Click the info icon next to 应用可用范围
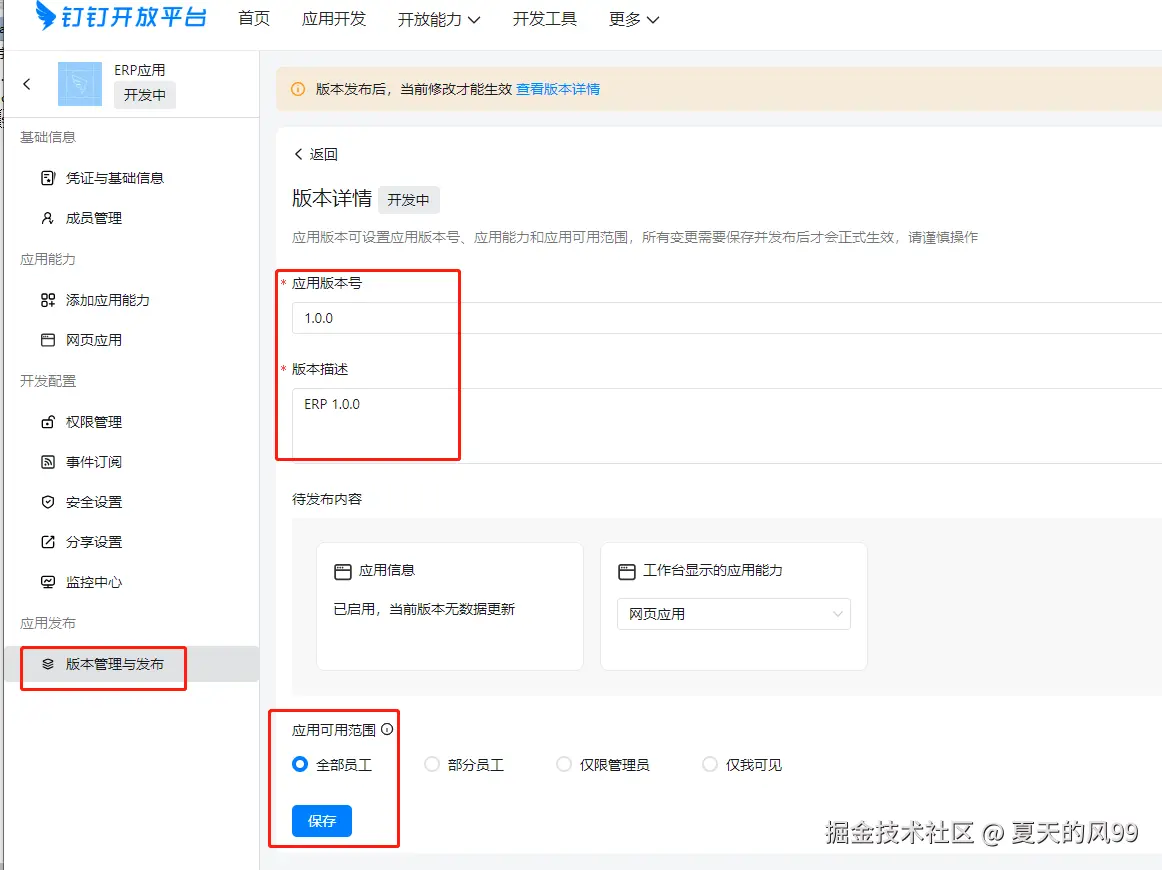This screenshot has width=1162, height=870. [387, 729]
